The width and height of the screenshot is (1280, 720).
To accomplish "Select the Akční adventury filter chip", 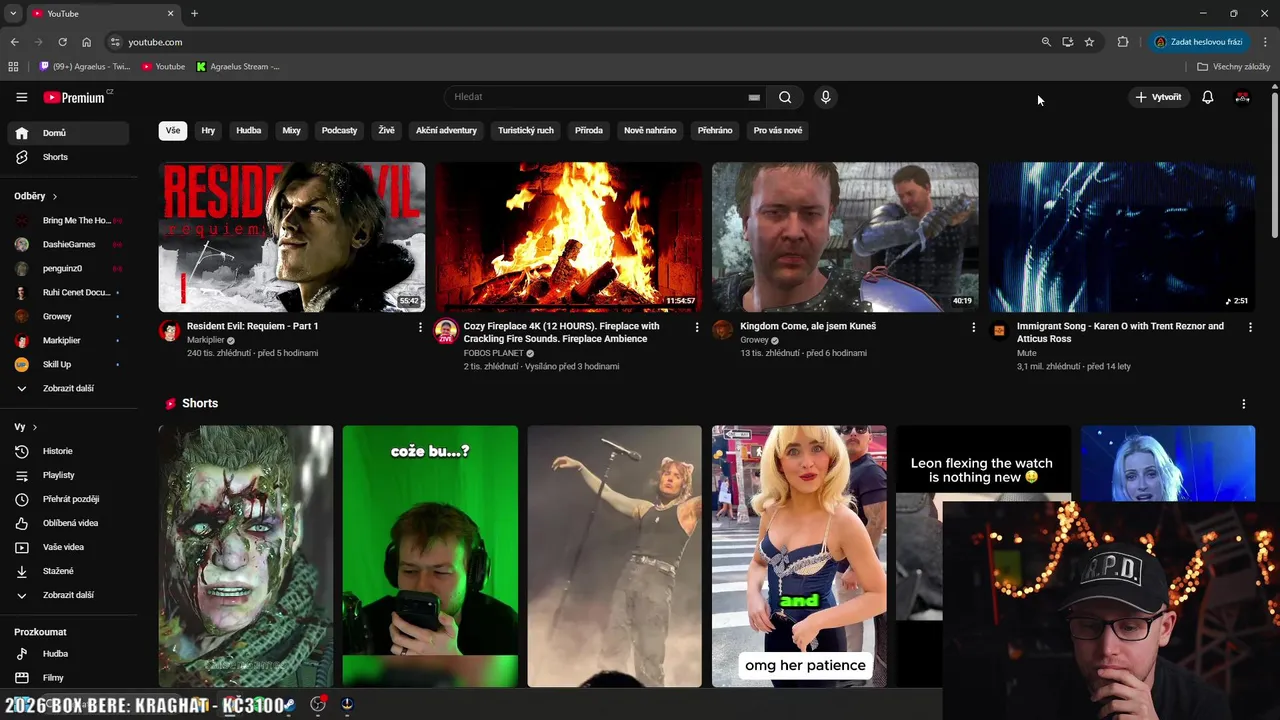I will pyautogui.click(x=446, y=130).
